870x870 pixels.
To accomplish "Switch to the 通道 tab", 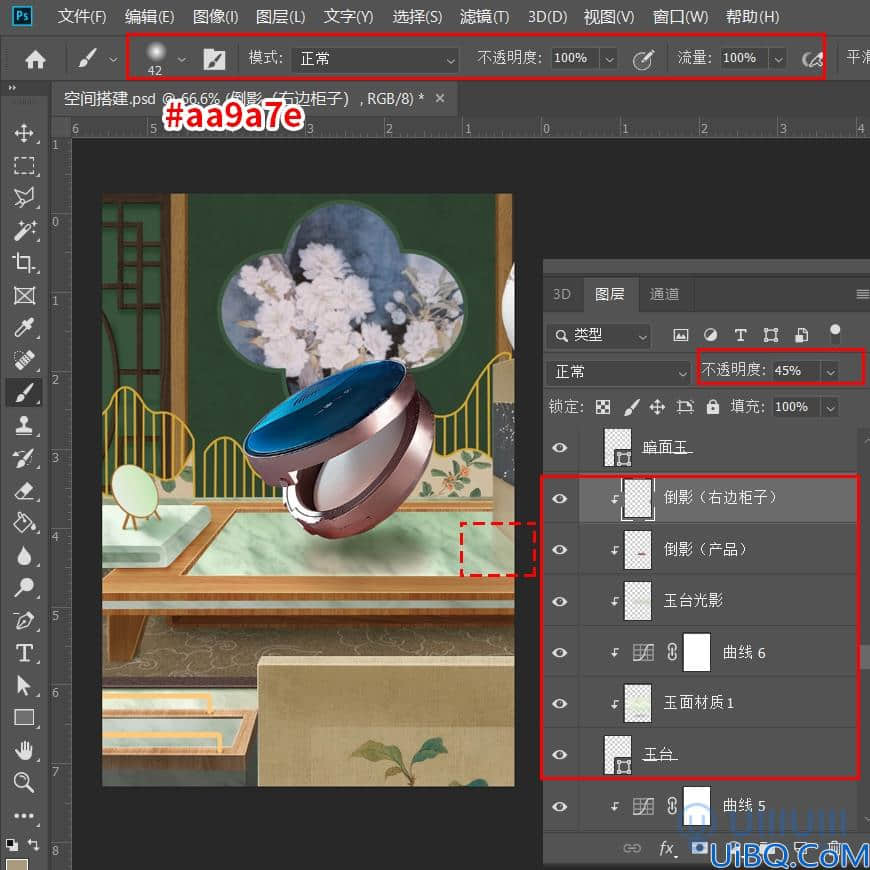I will point(664,295).
